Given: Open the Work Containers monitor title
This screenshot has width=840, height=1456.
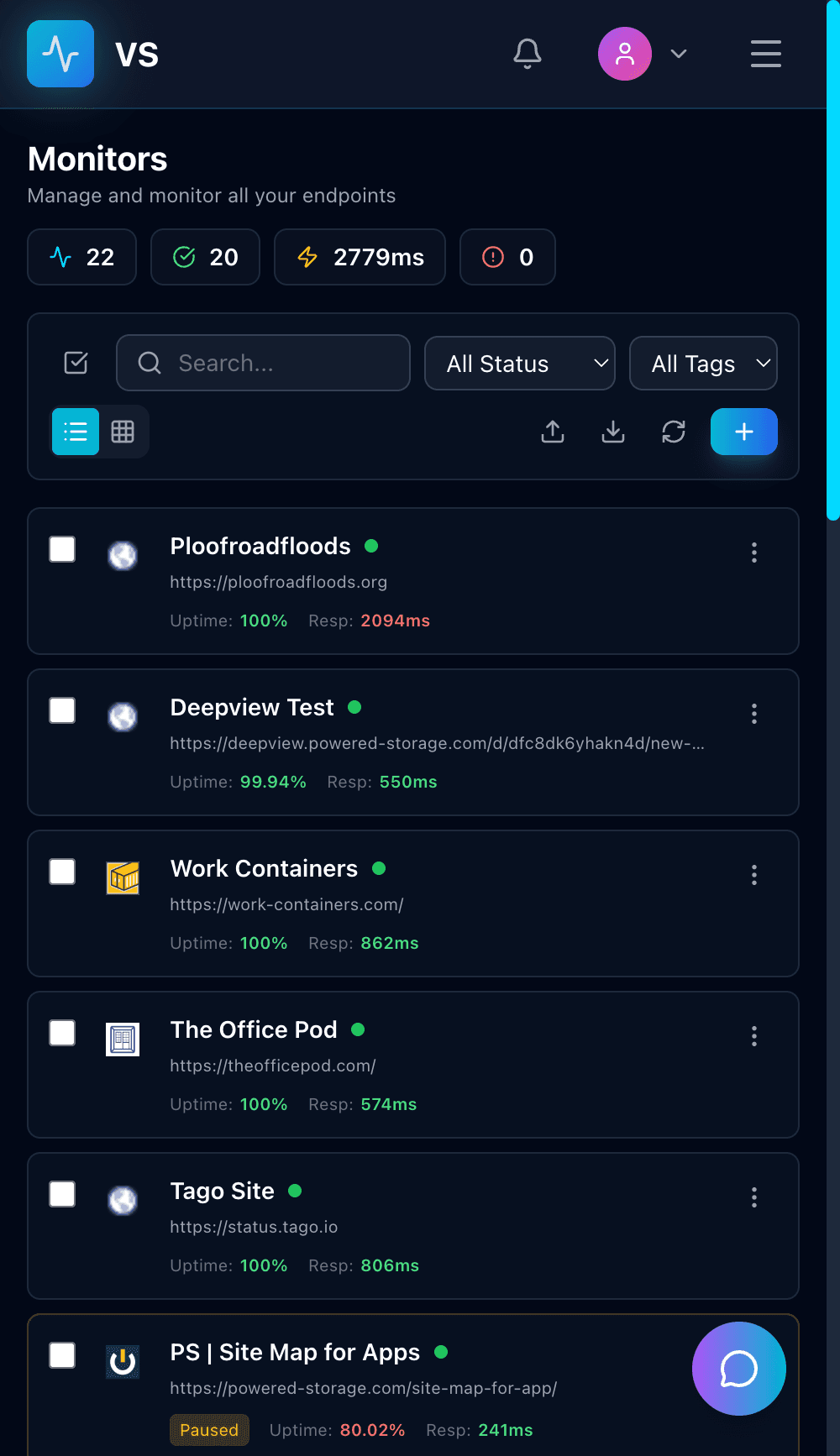Looking at the screenshot, I should point(264,869).
